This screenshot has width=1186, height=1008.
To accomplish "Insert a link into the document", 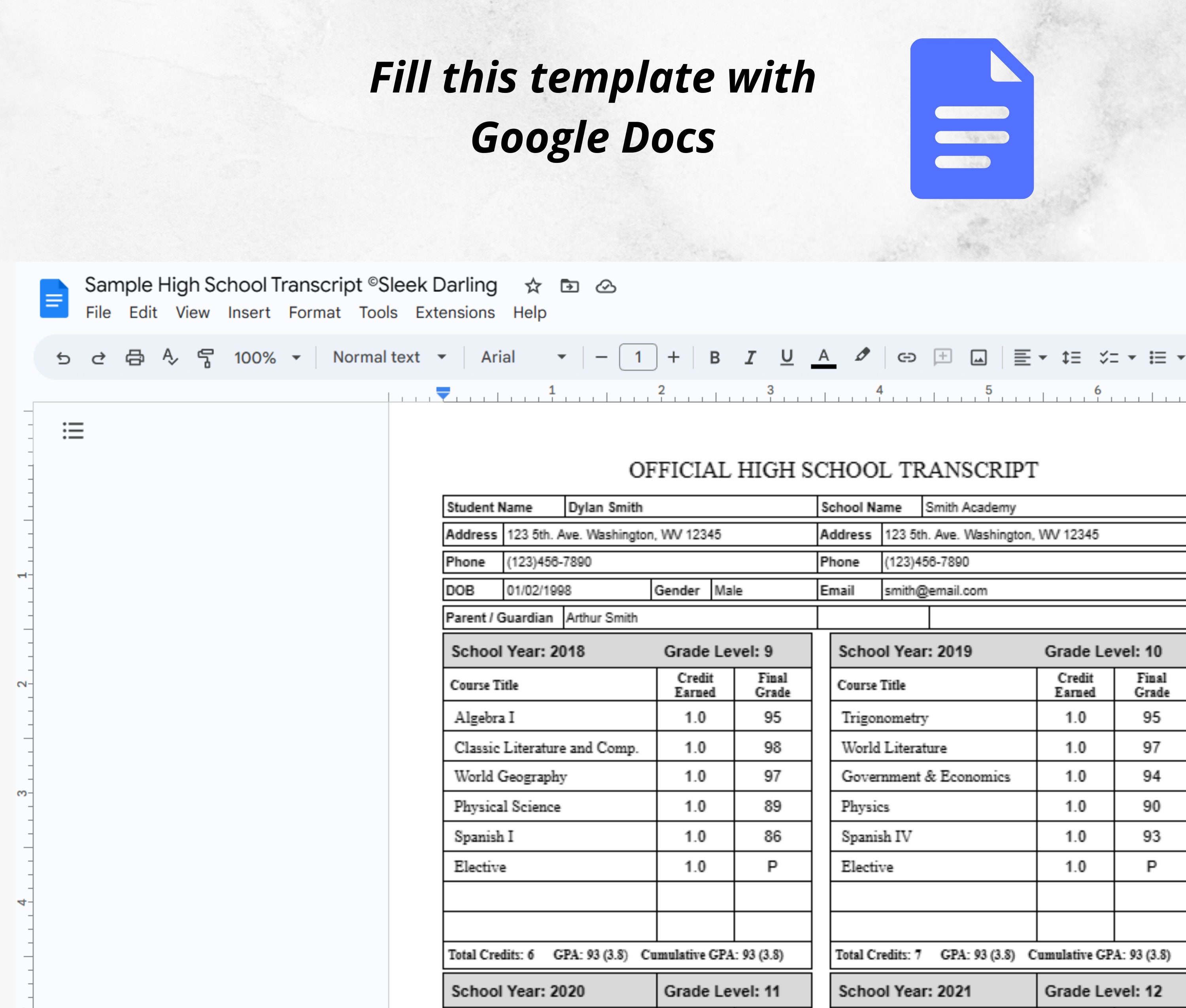I will click(906, 358).
